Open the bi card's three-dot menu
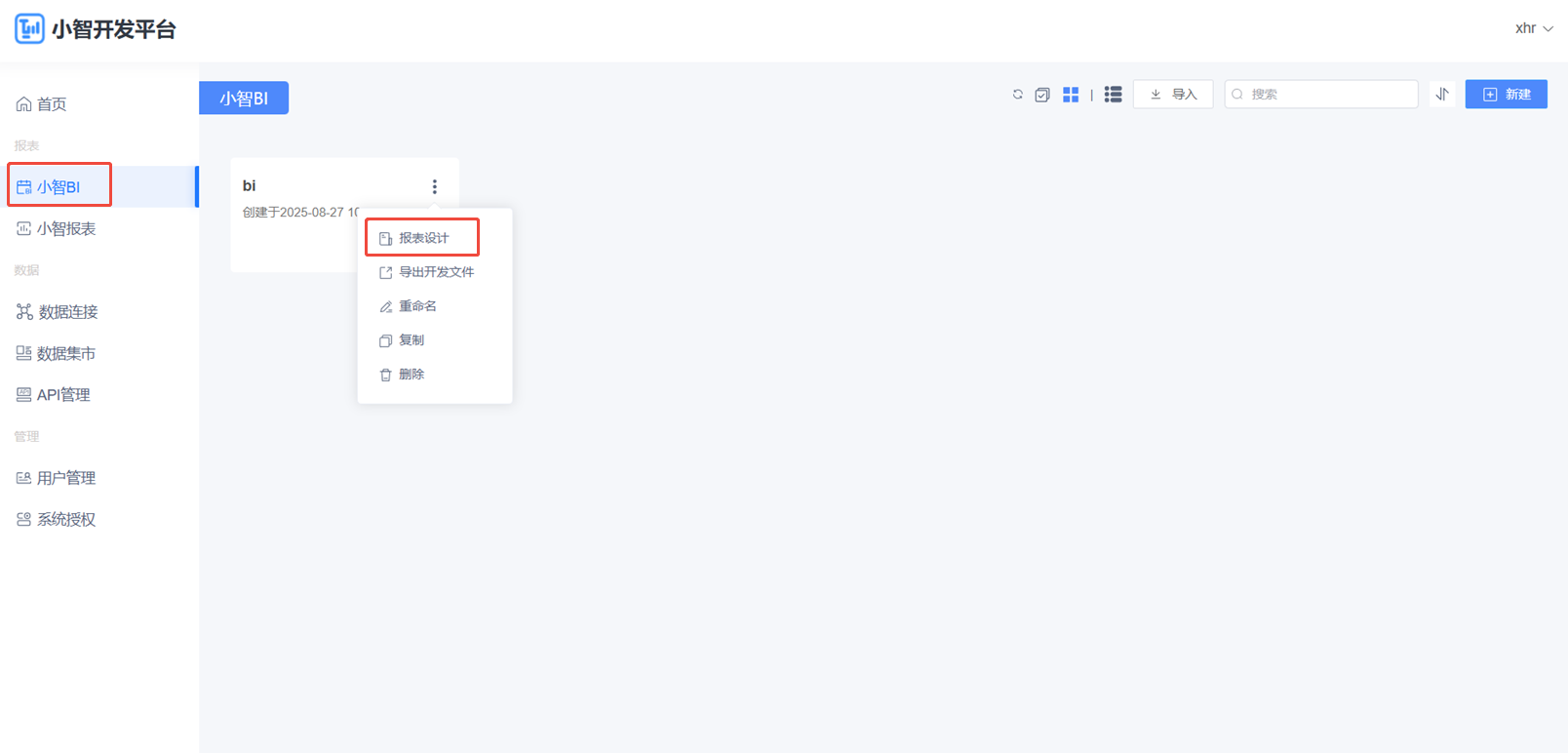The width and height of the screenshot is (1568, 753). [x=435, y=186]
